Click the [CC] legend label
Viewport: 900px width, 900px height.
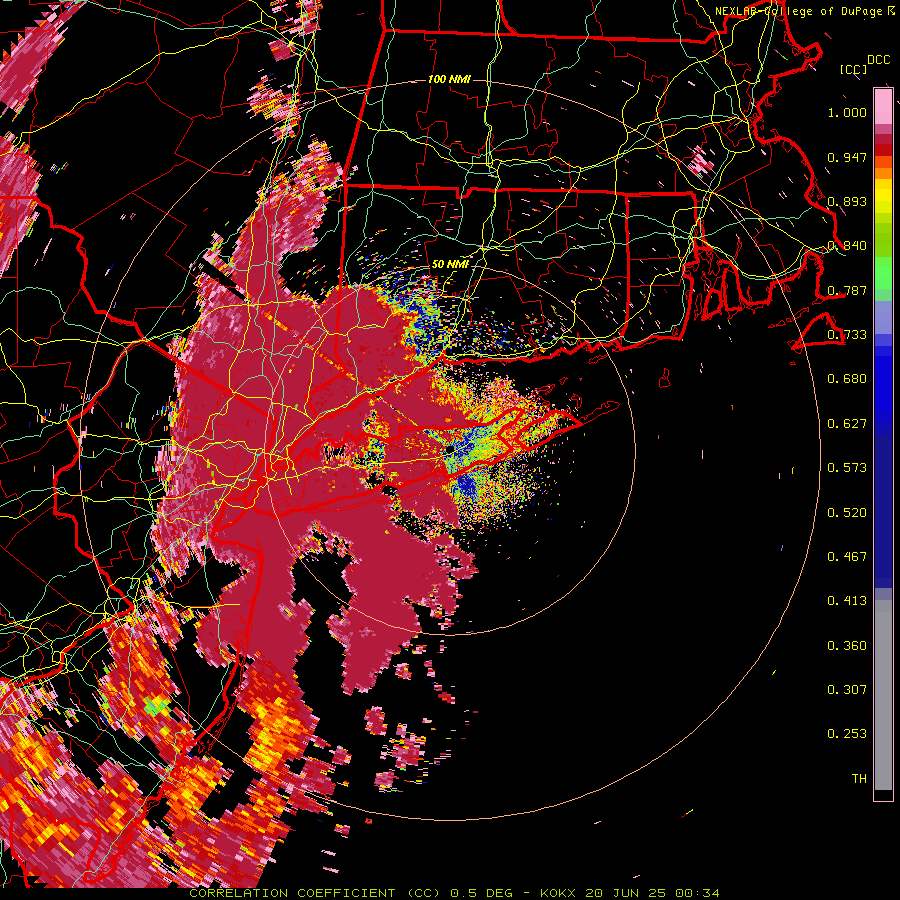[853, 69]
